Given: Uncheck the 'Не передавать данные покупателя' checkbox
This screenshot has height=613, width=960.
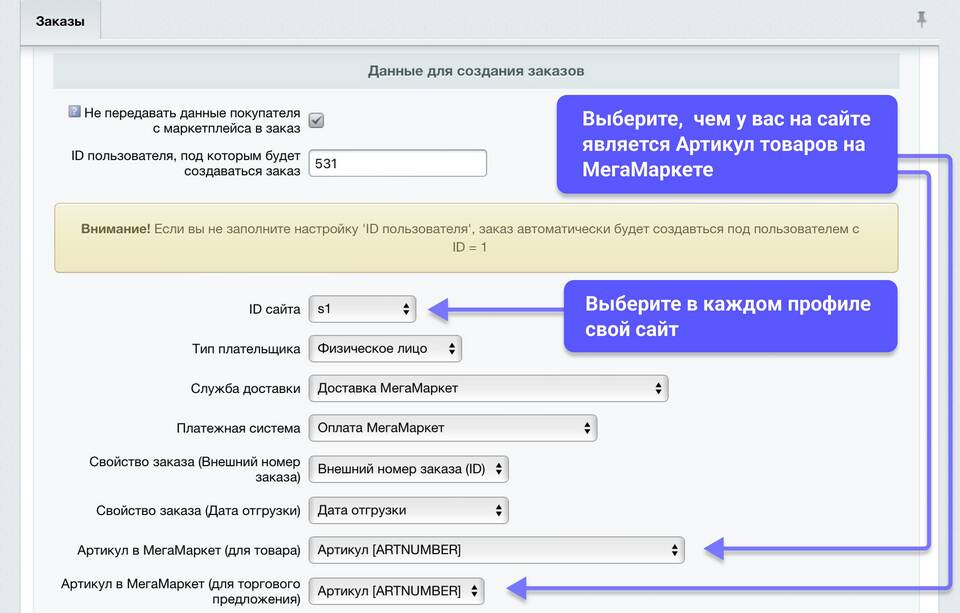Looking at the screenshot, I should click(316, 121).
